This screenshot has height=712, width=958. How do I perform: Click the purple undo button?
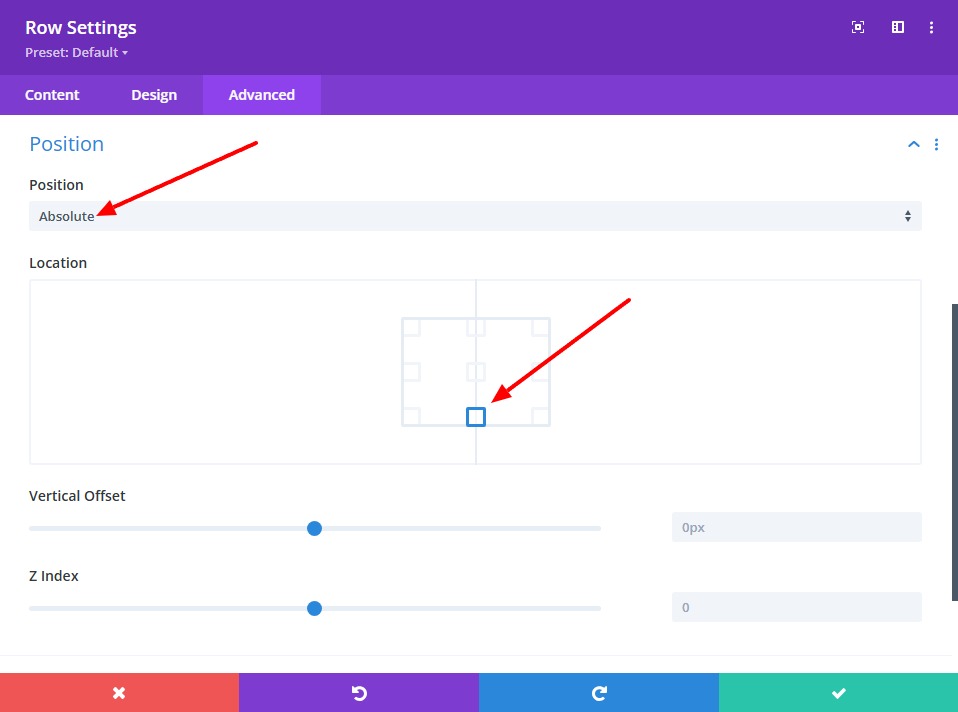pos(359,693)
